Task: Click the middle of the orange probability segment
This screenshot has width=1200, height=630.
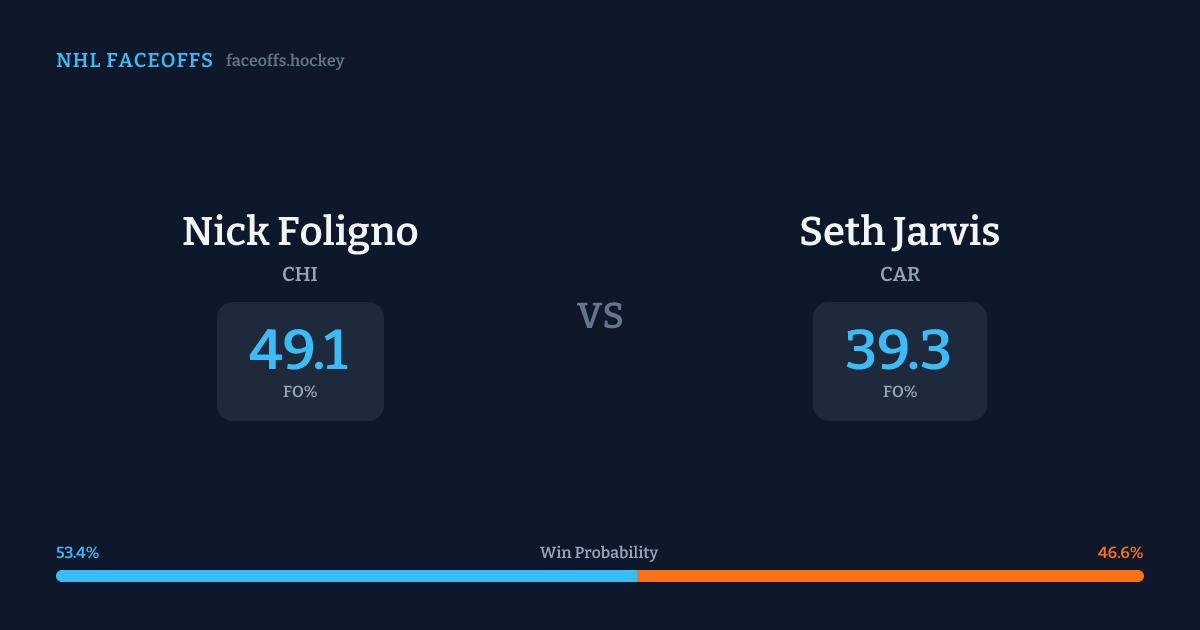Action: point(890,576)
